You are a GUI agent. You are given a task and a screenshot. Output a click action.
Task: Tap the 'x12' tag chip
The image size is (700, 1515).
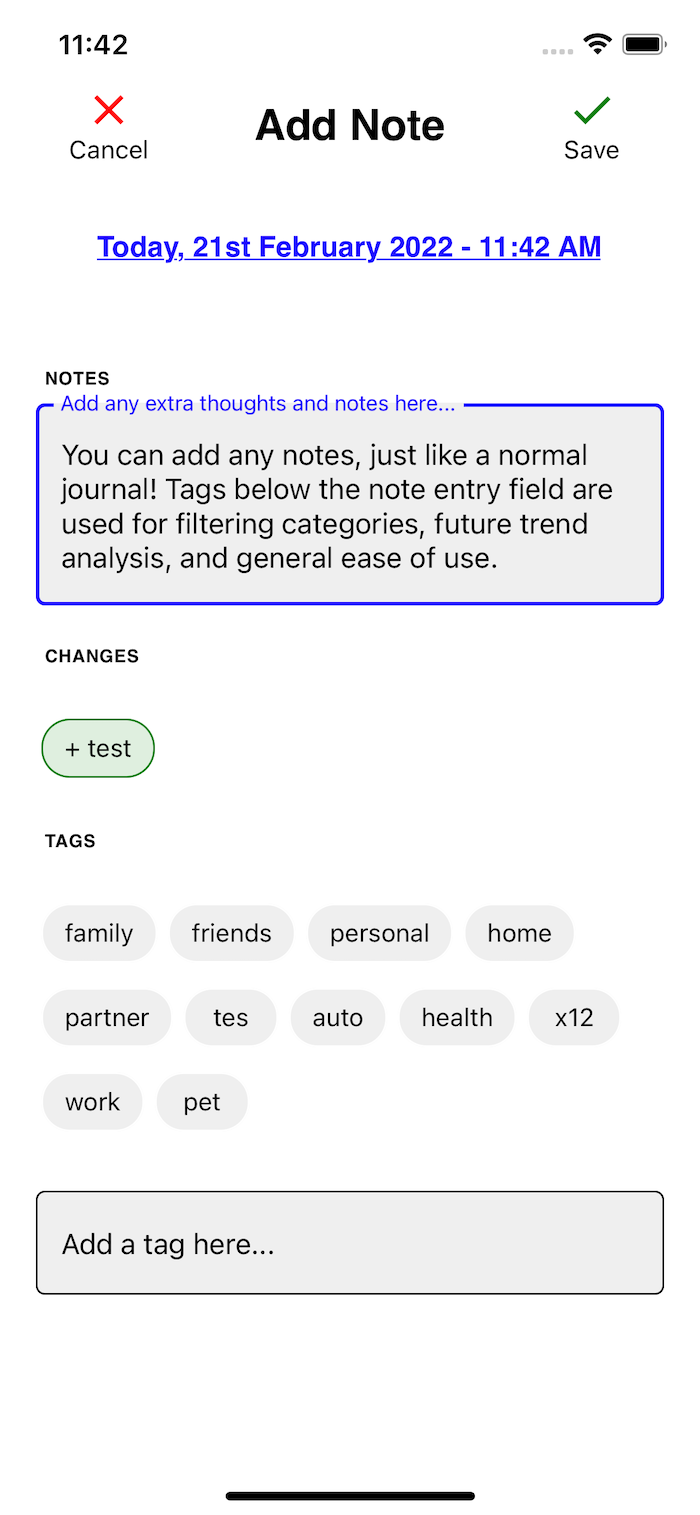click(x=574, y=1018)
